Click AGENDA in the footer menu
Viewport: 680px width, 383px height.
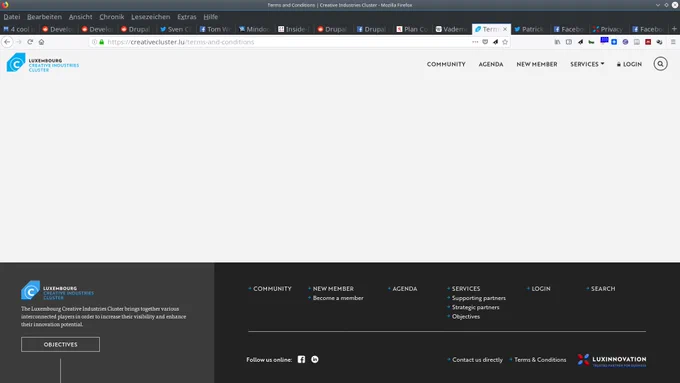point(405,289)
